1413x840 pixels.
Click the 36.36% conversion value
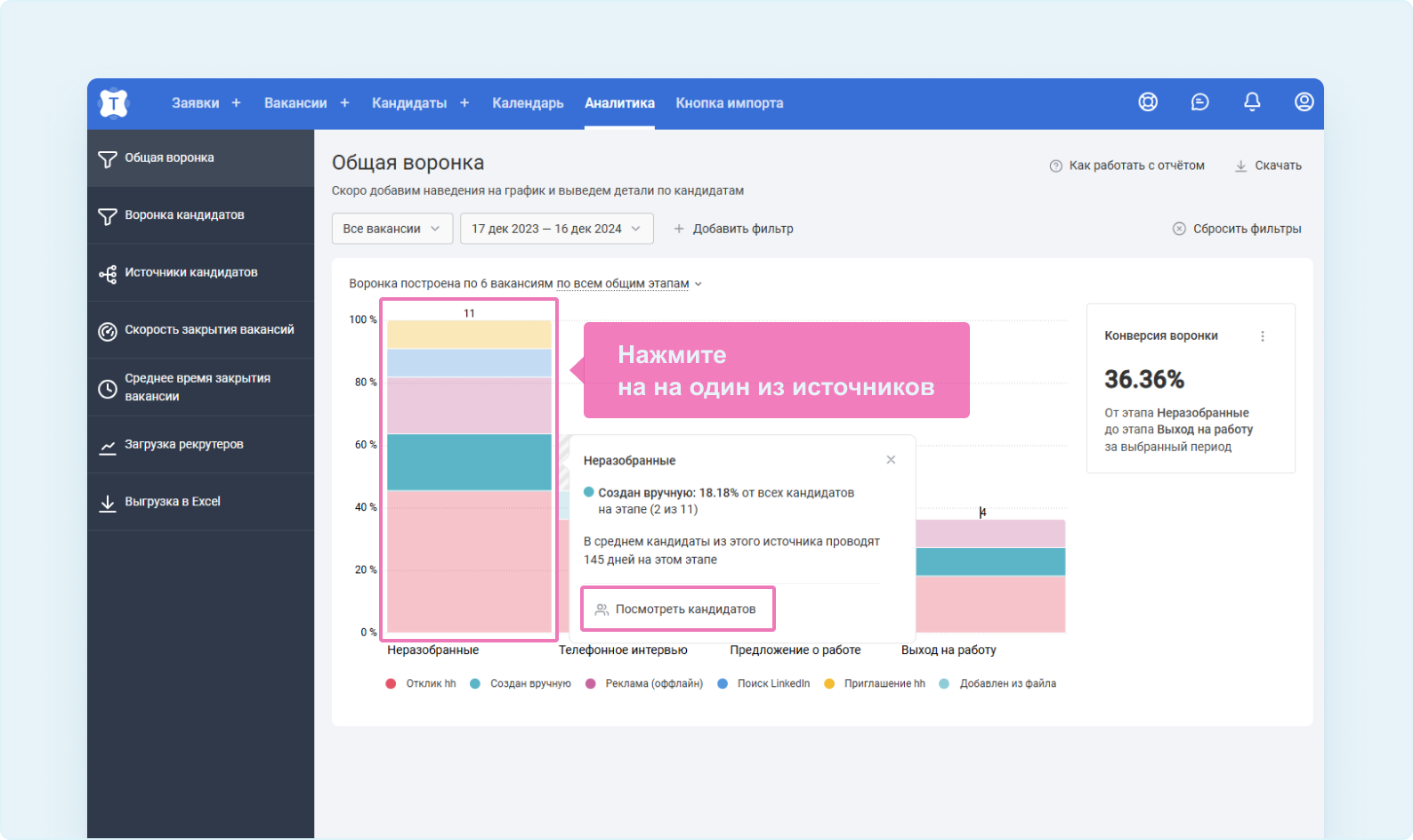(1144, 379)
